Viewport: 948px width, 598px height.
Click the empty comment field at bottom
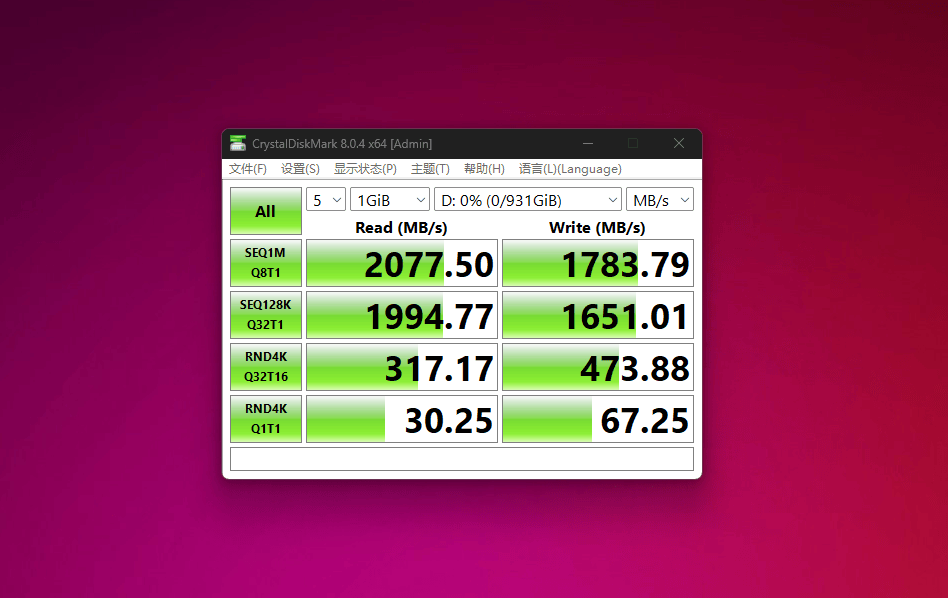[x=461, y=459]
